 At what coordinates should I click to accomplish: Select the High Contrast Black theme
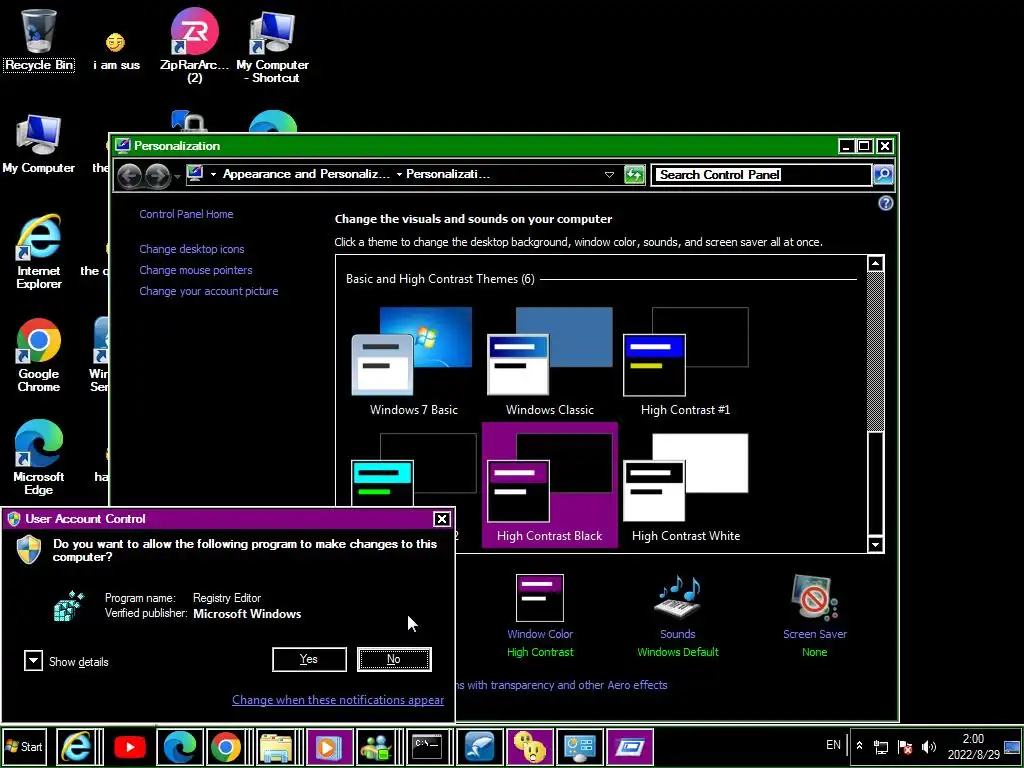550,485
